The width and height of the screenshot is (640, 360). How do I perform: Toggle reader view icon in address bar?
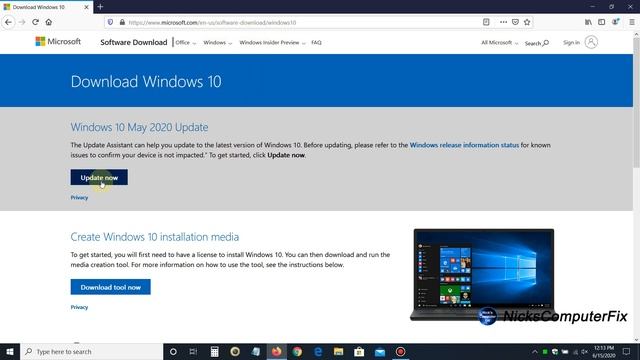pos(486,22)
